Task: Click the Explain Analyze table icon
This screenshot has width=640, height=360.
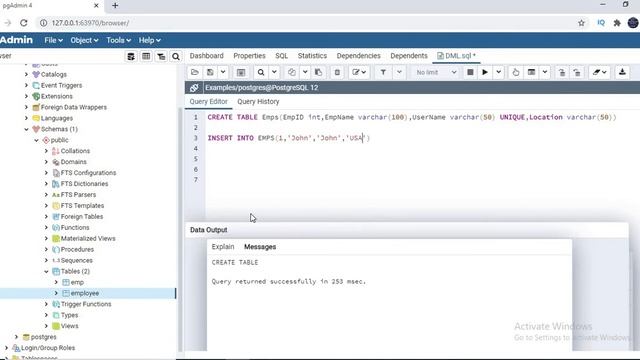Action: (x=531, y=72)
